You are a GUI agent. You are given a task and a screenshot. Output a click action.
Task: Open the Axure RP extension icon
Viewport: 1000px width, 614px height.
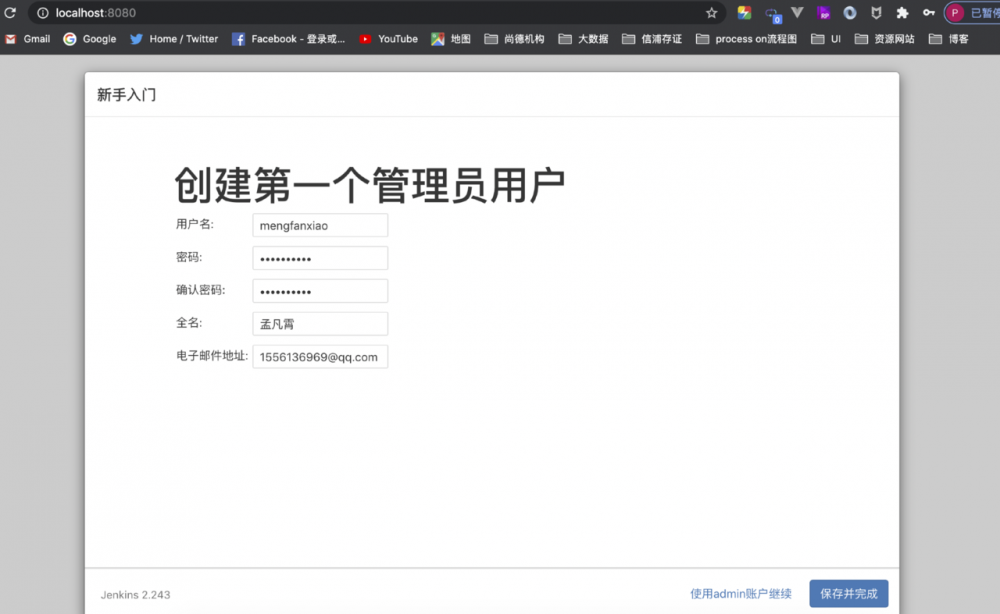click(822, 12)
